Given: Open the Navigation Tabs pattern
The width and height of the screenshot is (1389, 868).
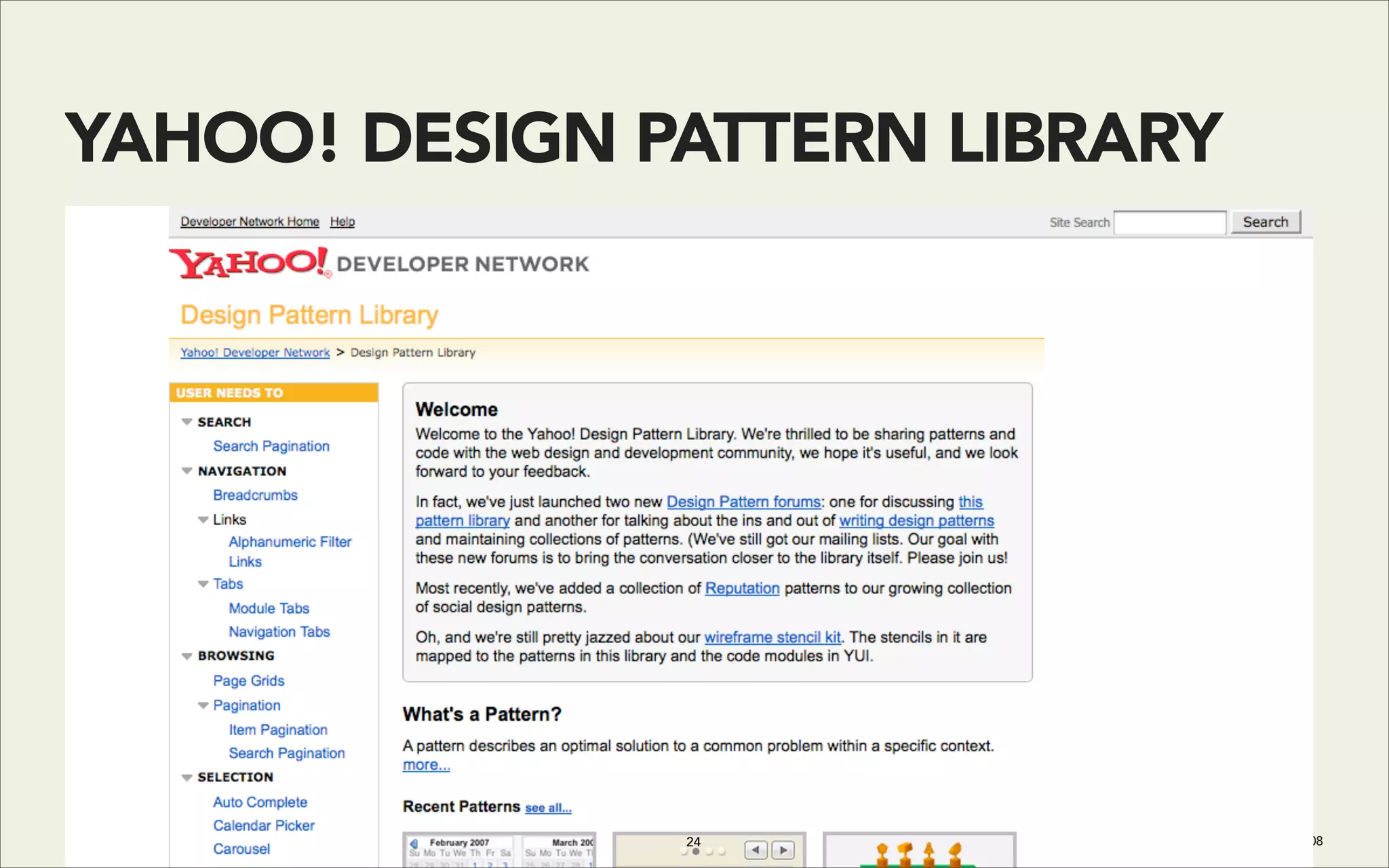Looking at the screenshot, I should pos(279,631).
